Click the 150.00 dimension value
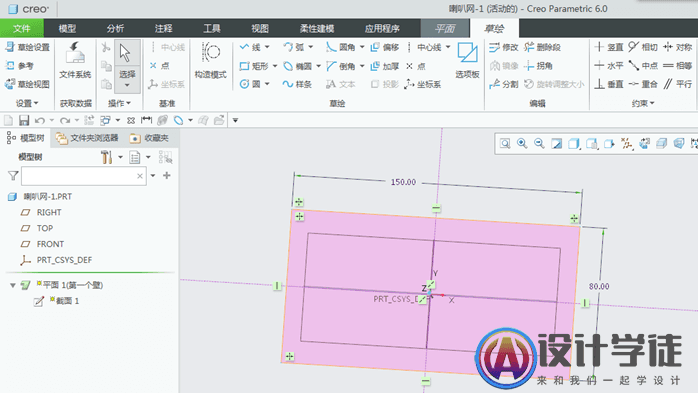The height and width of the screenshot is (393, 698). pyautogui.click(x=403, y=182)
